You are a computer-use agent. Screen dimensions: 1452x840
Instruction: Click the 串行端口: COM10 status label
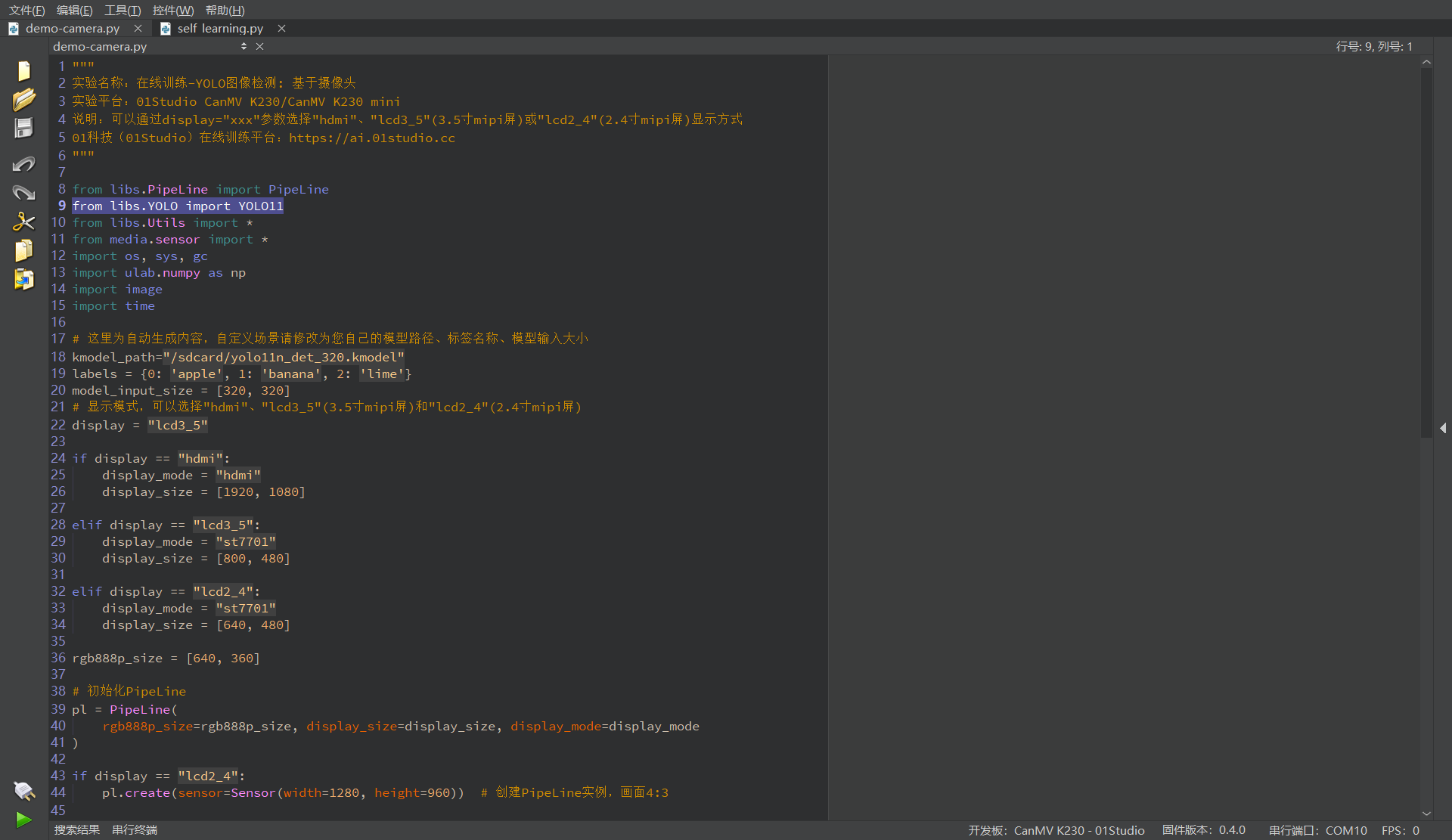pos(1317,830)
